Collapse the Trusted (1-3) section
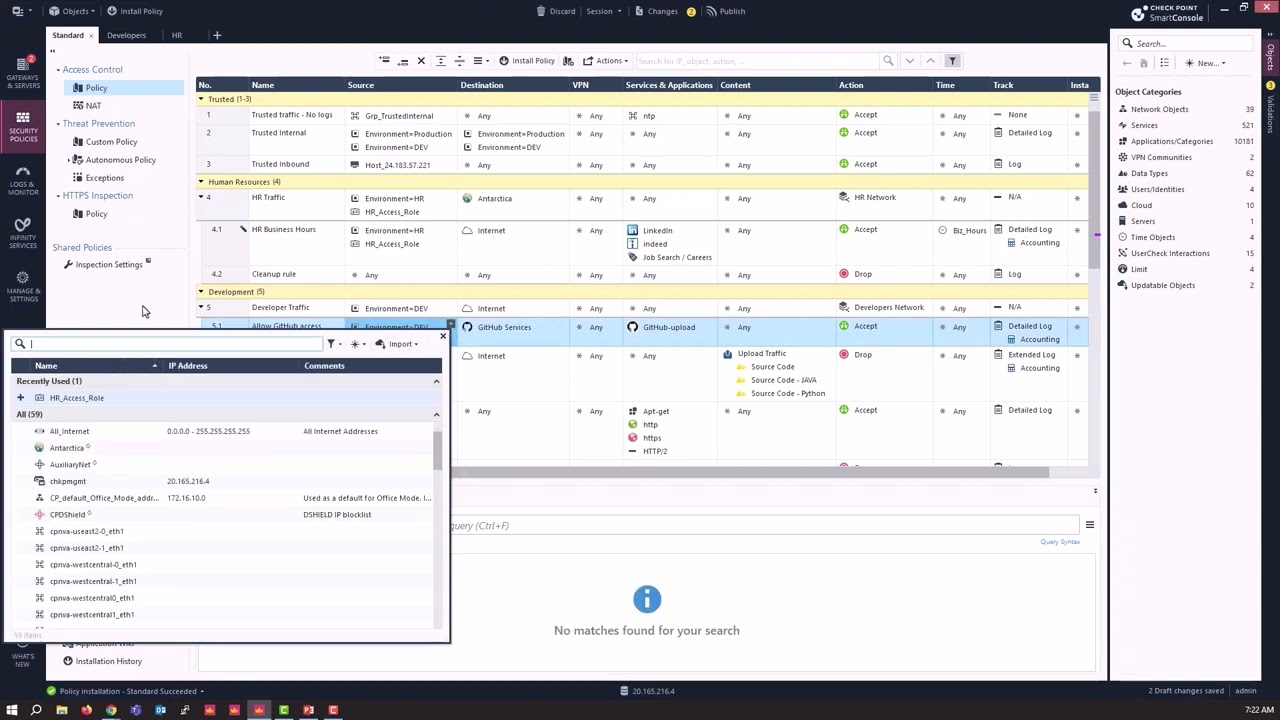The width and height of the screenshot is (1280, 720). pos(201,99)
